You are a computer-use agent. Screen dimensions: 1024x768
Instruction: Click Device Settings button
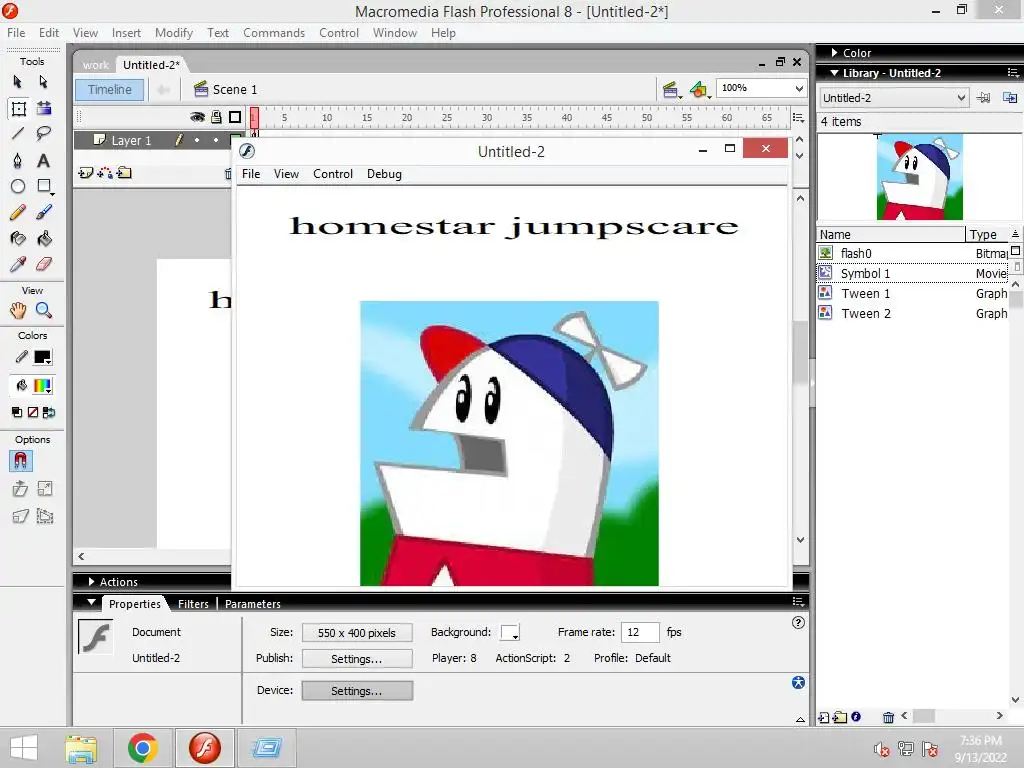click(x=357, y=690)
